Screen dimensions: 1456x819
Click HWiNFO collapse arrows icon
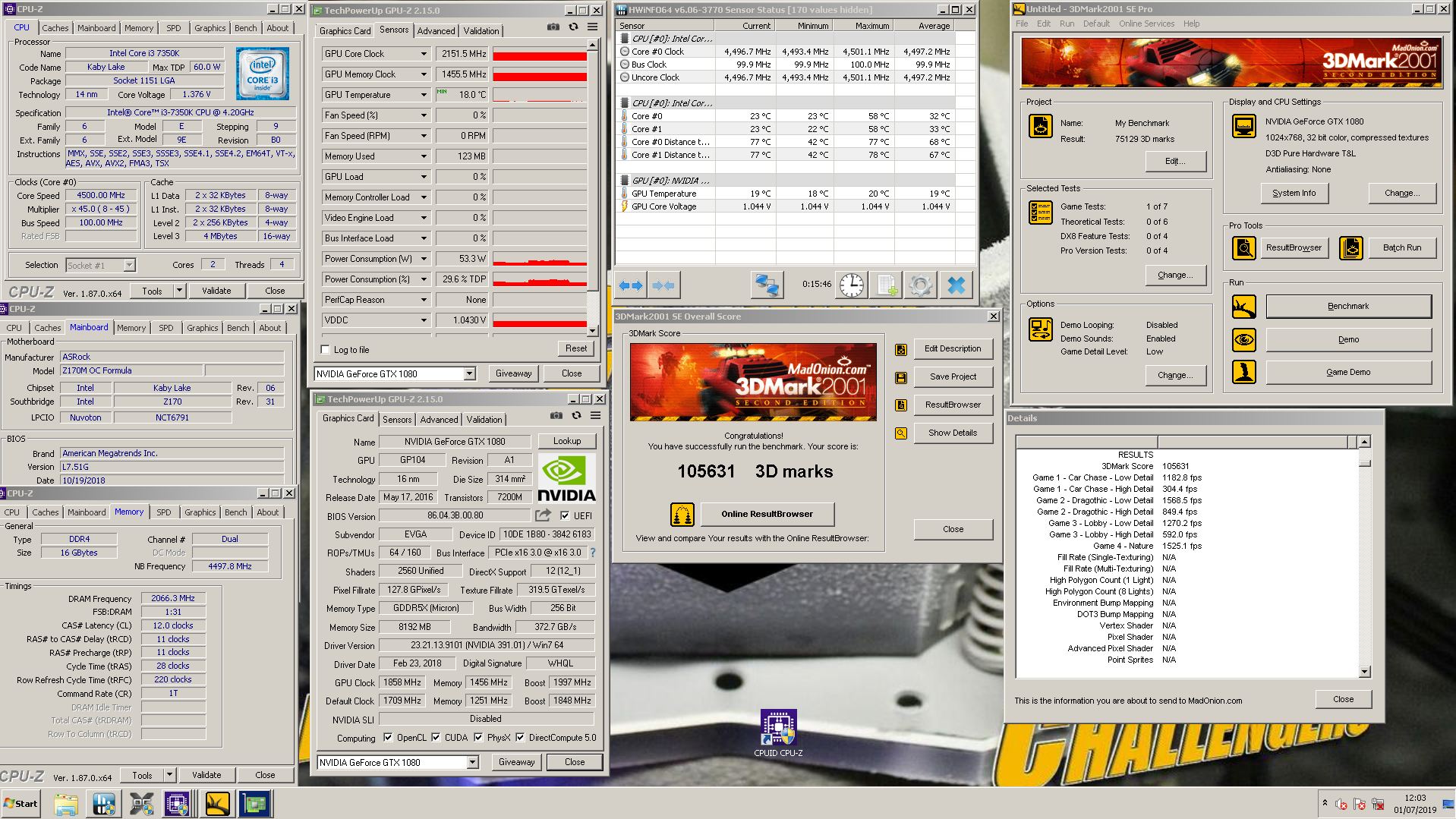tap(663, 285)
